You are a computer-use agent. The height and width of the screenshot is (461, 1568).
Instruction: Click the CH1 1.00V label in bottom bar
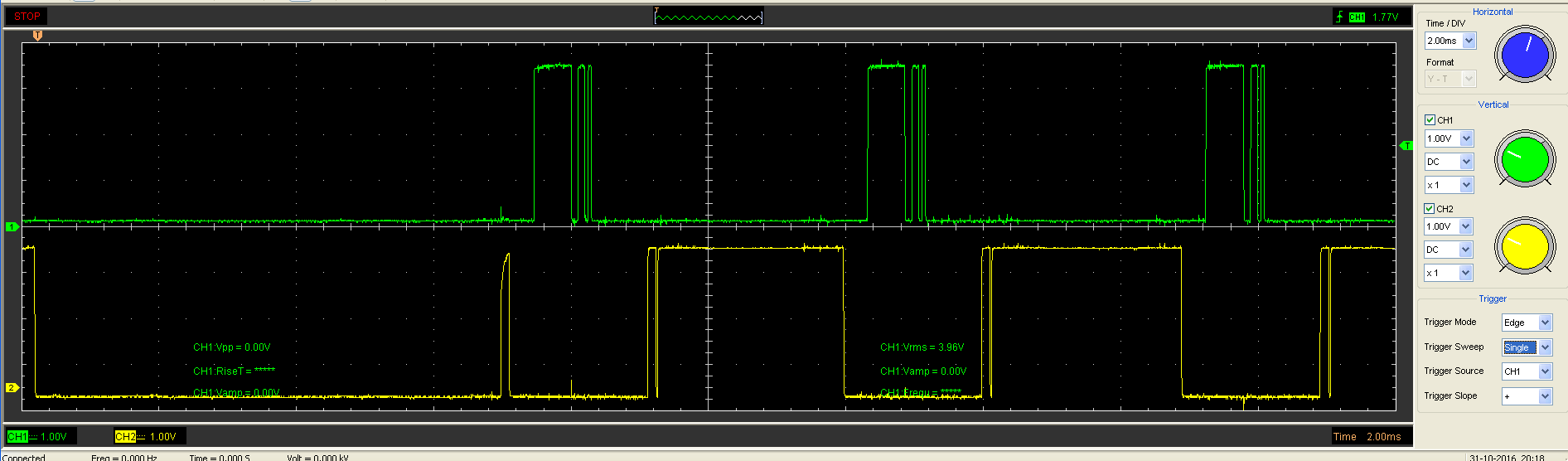[40, 436]
